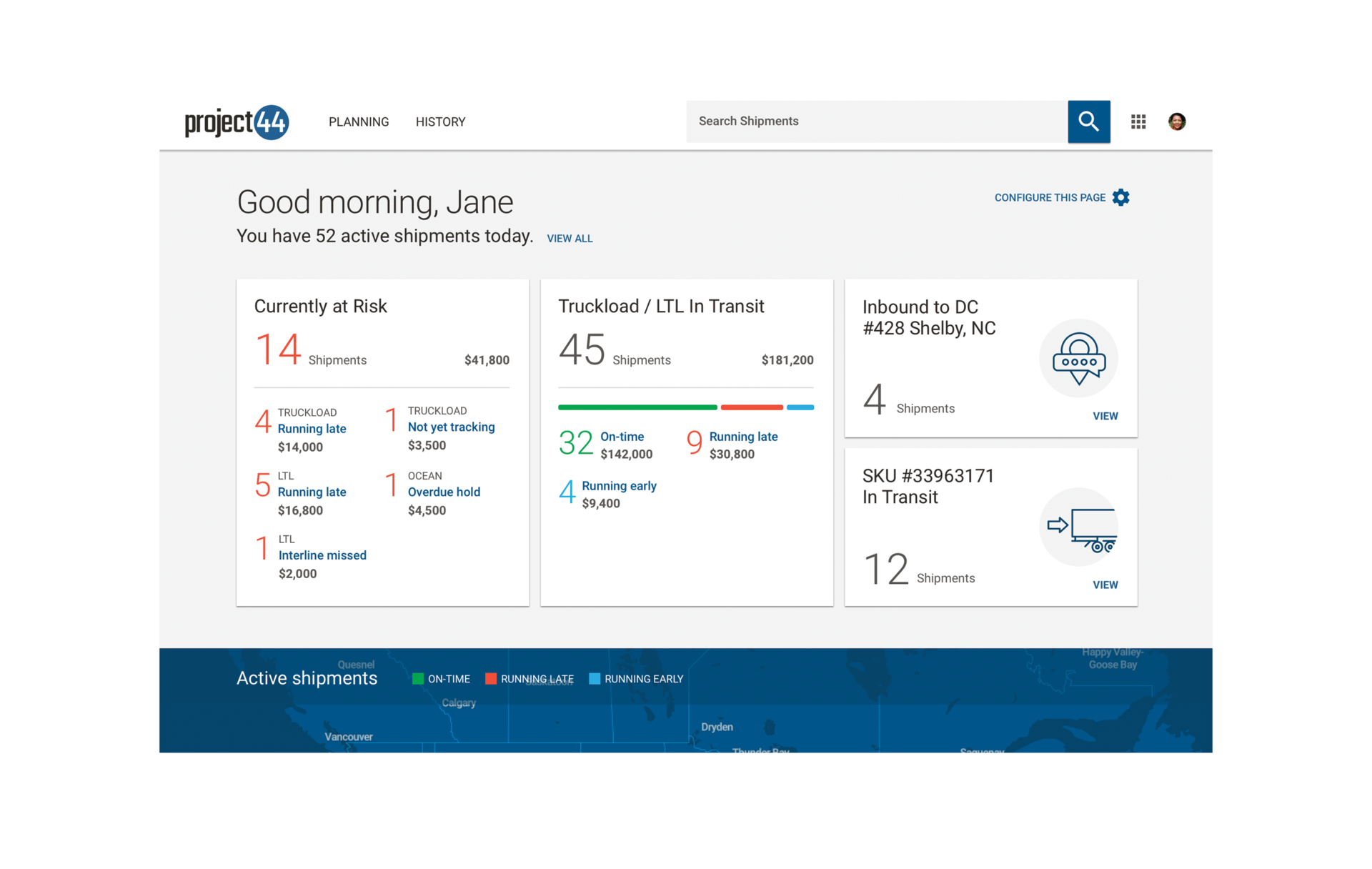
Task: Open the Configure This Page gear icon
Action: (x=1121, y=197)
